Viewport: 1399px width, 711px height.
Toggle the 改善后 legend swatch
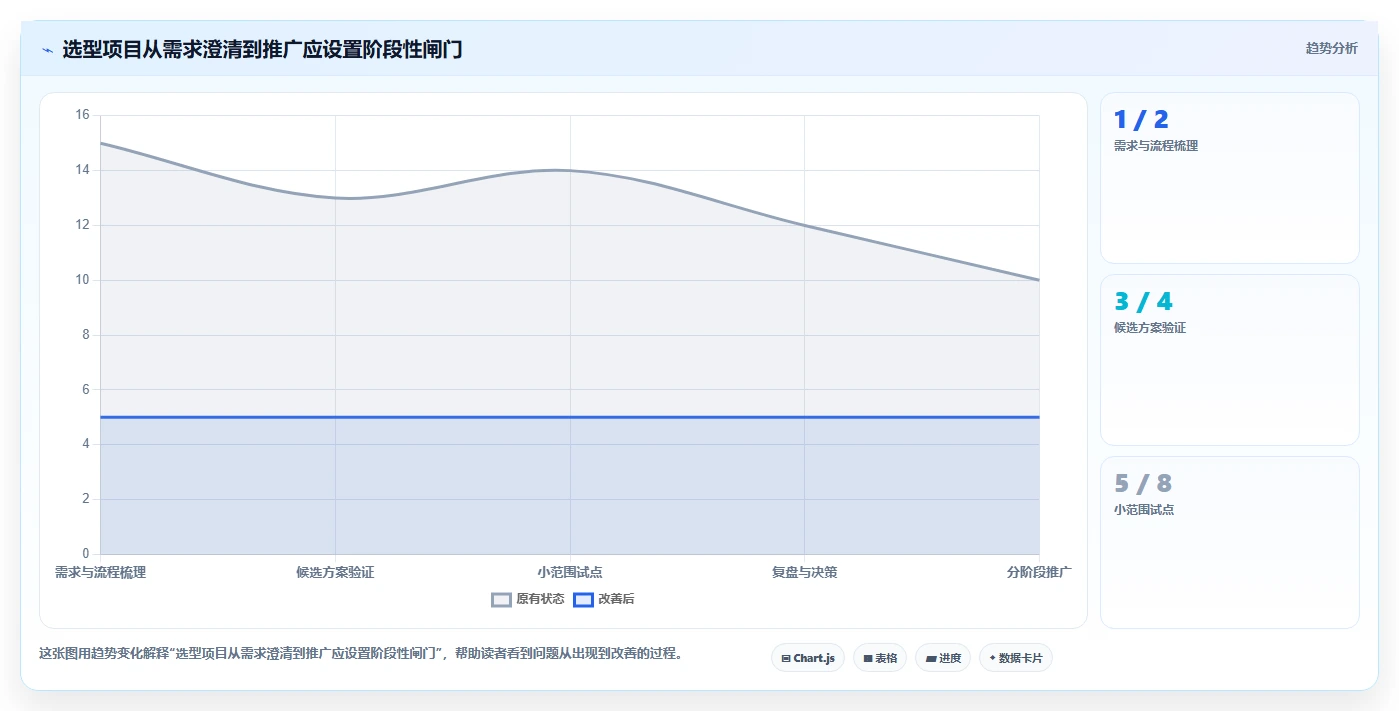tap(583, 600)
